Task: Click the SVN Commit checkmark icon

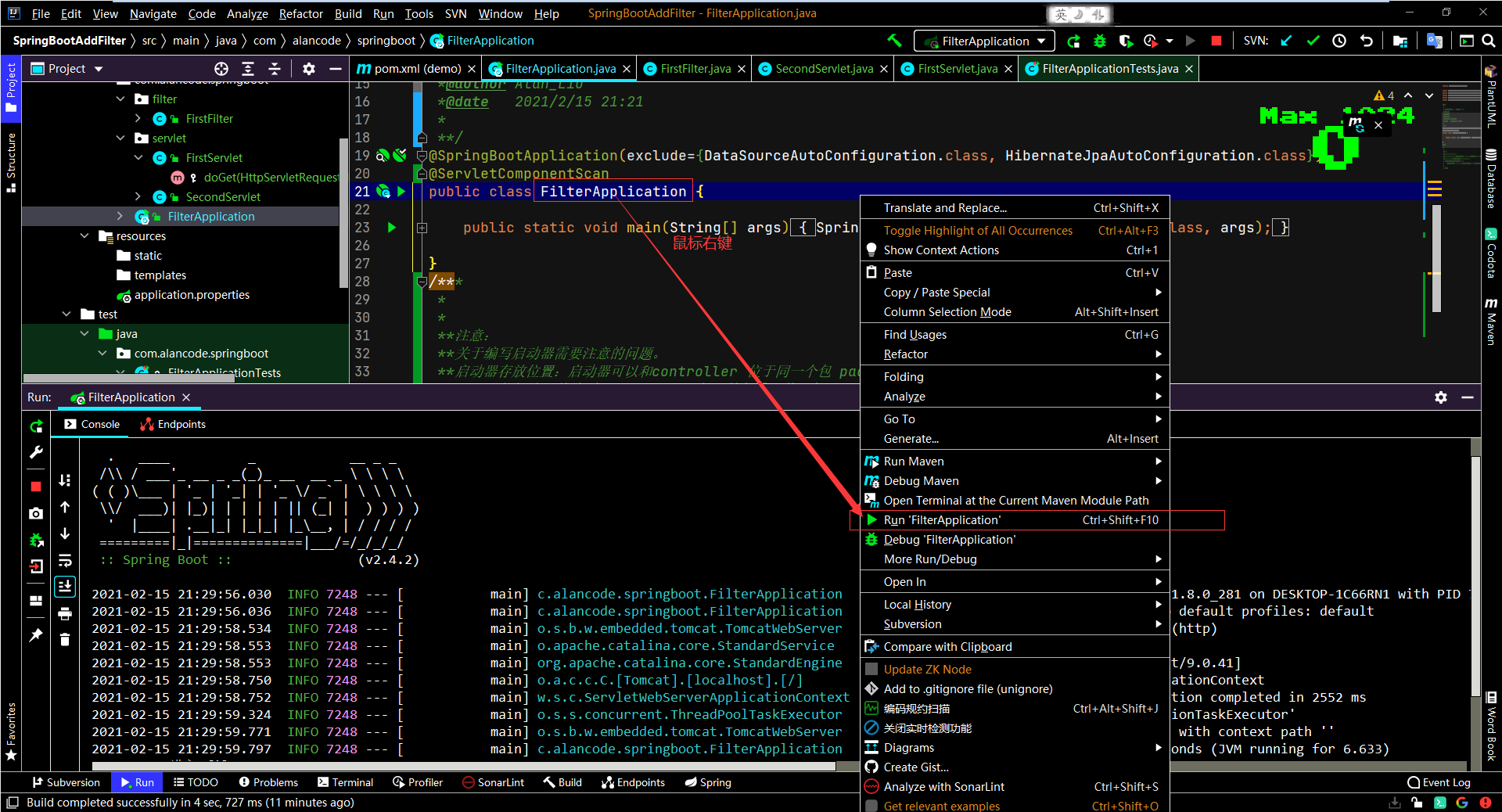Action: click(x=1313, y=41)
